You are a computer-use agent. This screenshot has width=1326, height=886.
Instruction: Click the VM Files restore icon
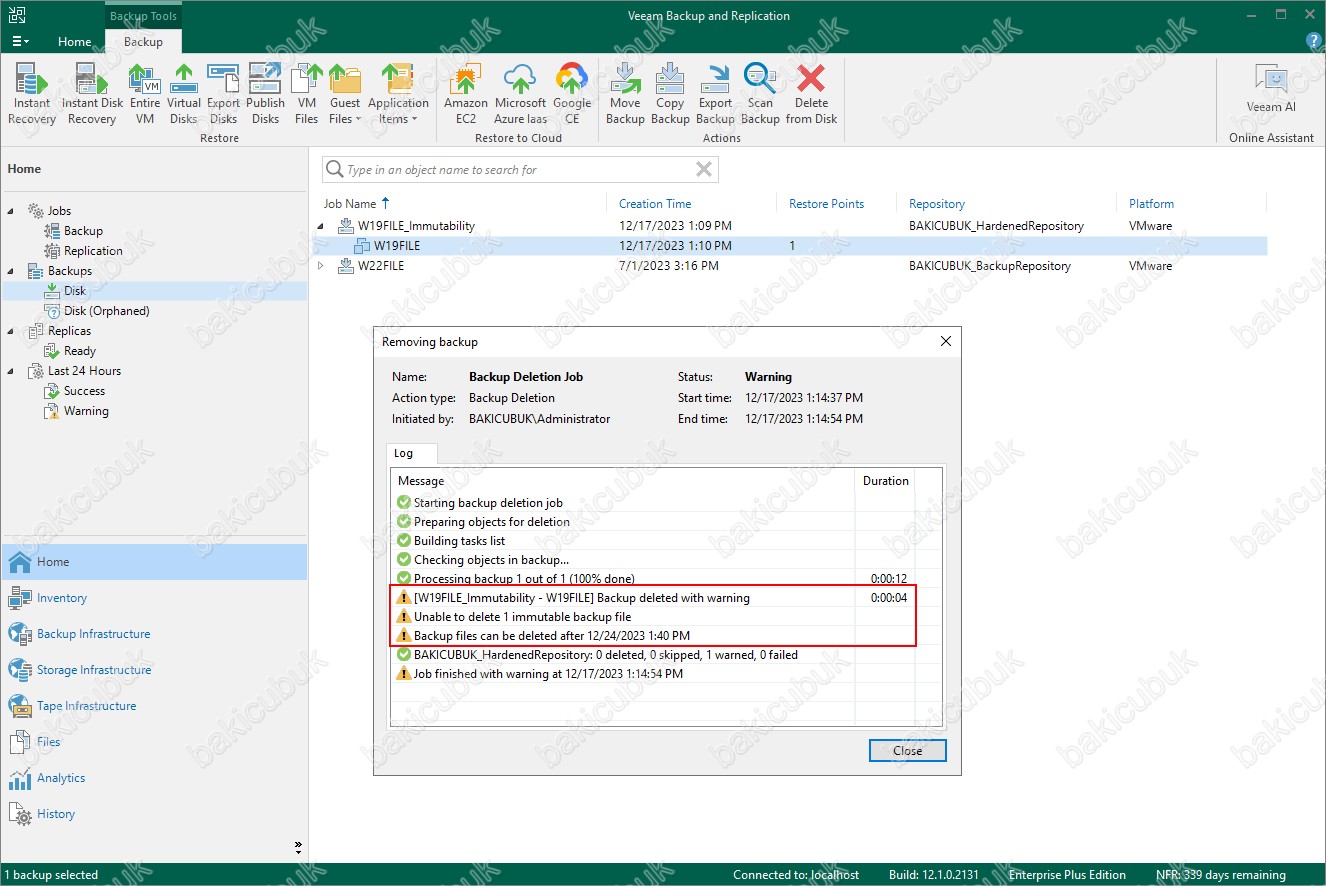pyautogui.click(x=306, y=93)
